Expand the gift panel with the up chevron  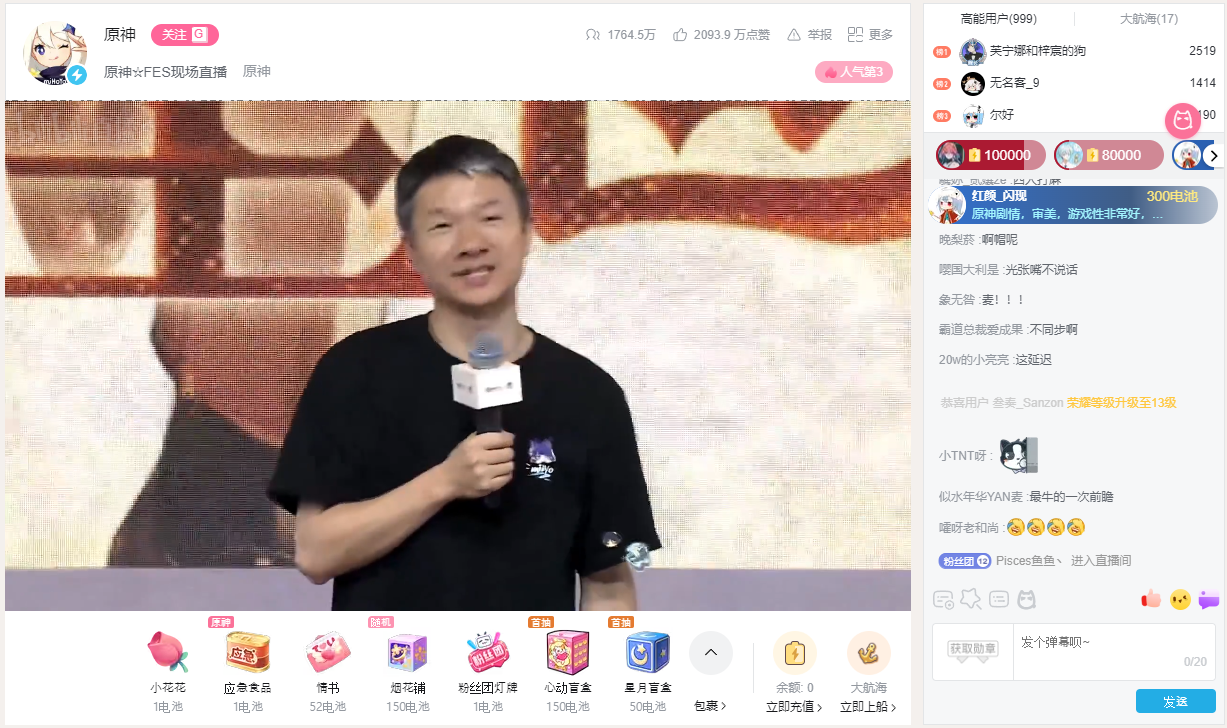click(711, 653)
